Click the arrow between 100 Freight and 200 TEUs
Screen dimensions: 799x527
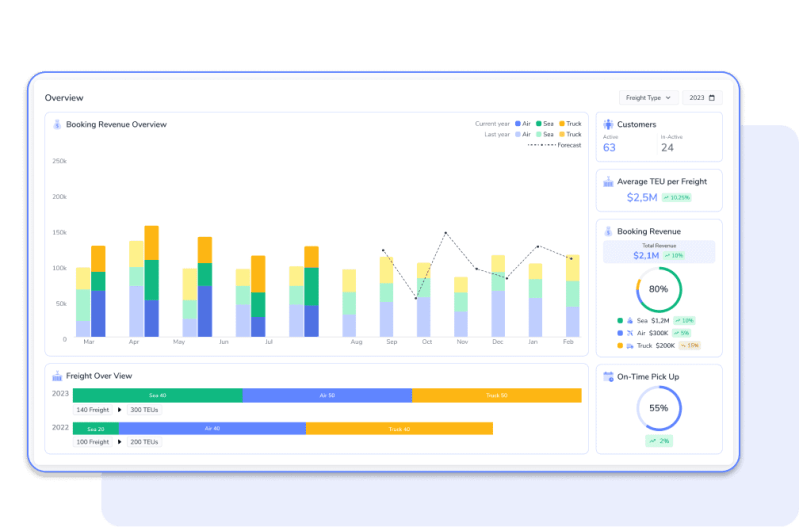(120, 442)
